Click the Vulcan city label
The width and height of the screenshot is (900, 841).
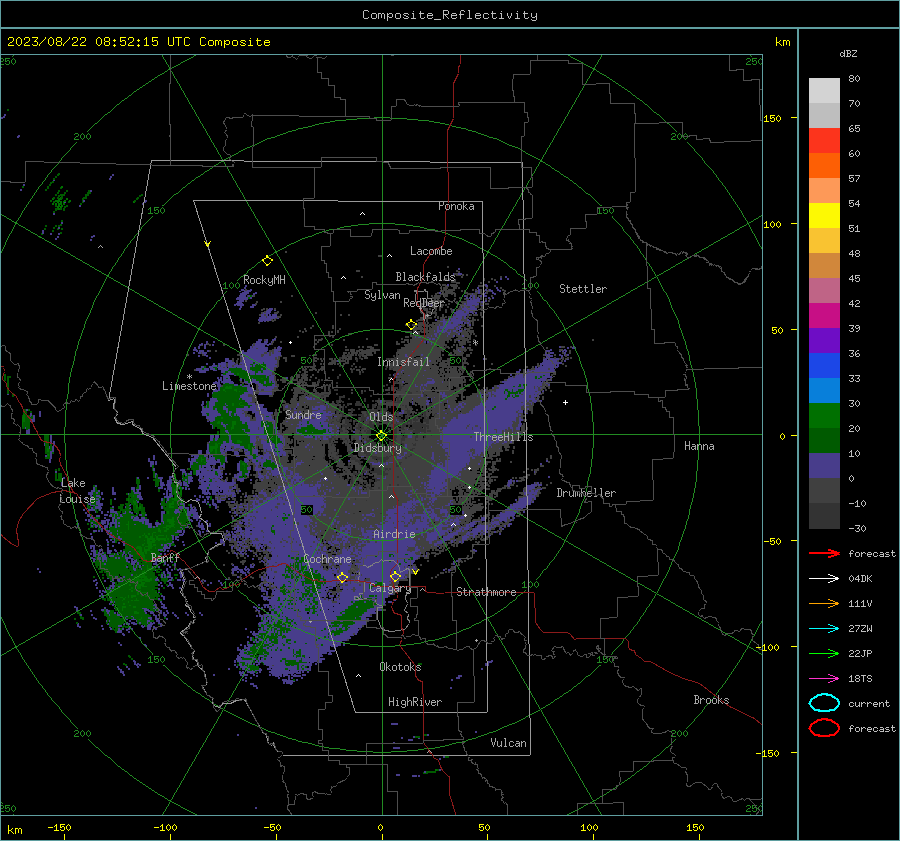pyautogui.click(x=509, y=743)
